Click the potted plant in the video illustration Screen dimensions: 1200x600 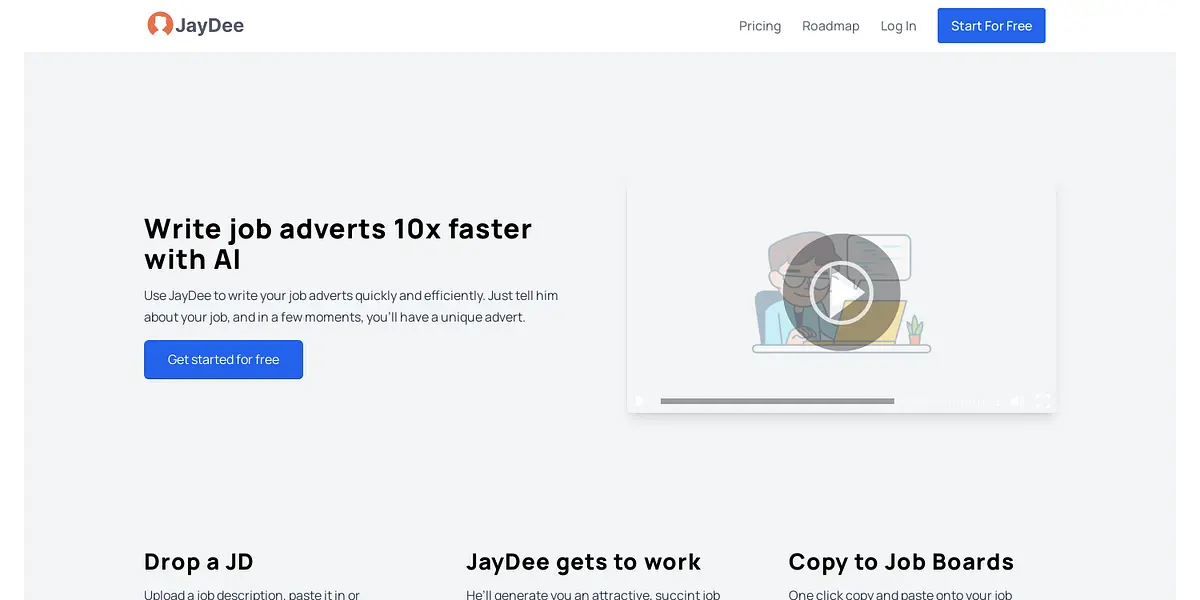(914, 330)
